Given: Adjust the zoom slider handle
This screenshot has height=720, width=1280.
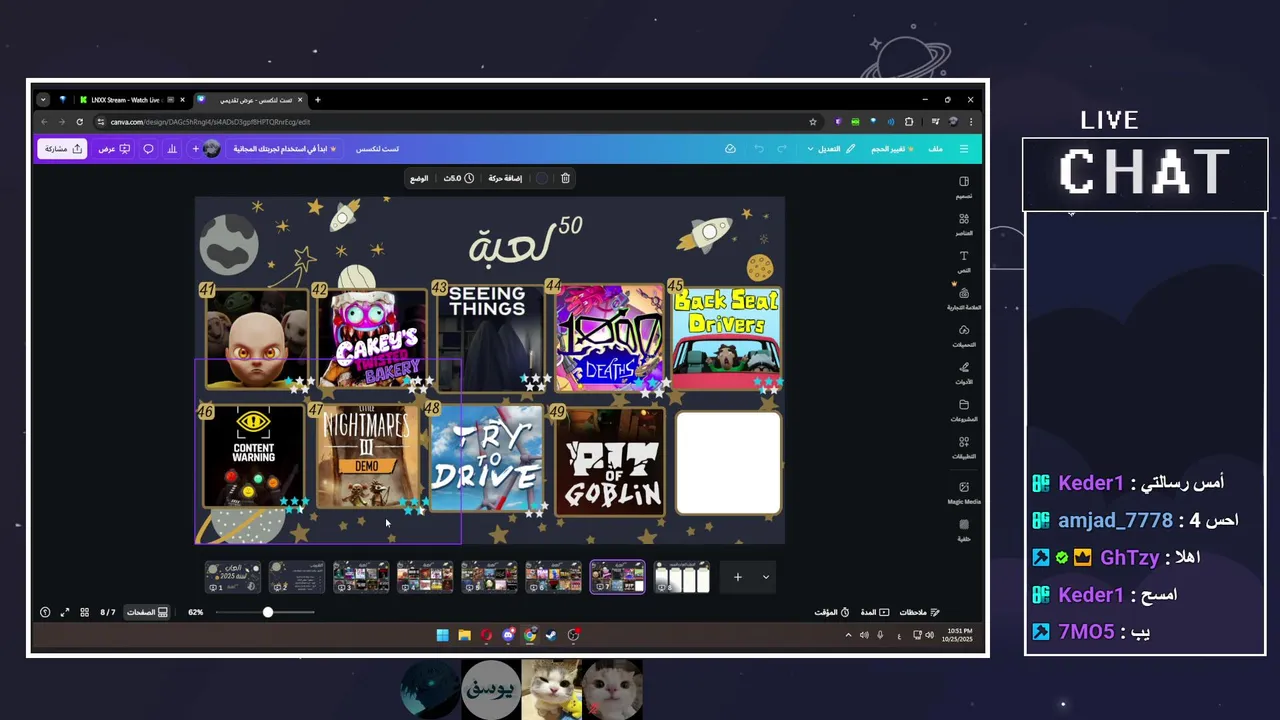Looking at the screenshot, I should click(268, 612).
